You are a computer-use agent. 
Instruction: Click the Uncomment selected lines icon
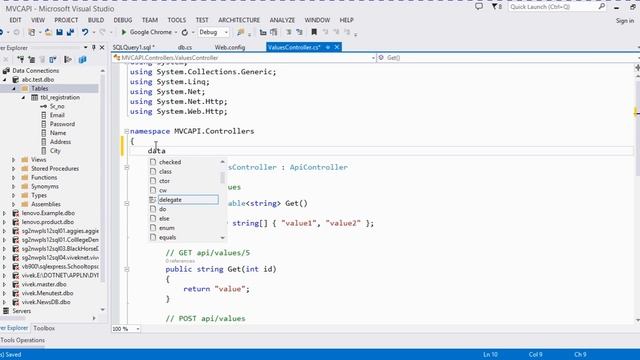(299, 32)
